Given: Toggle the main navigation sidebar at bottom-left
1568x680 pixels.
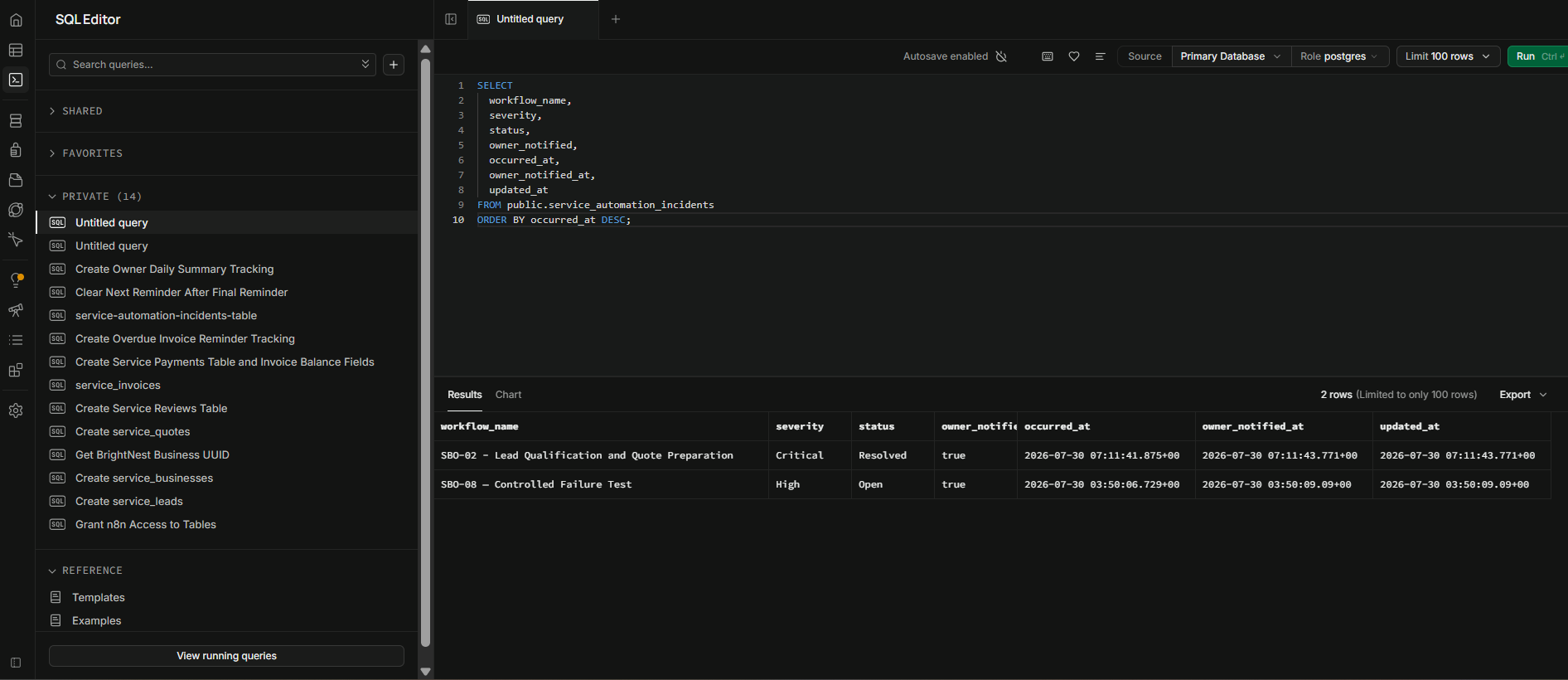Looking at the screenshot, I should pyautogui.click(x=16, y=663).
